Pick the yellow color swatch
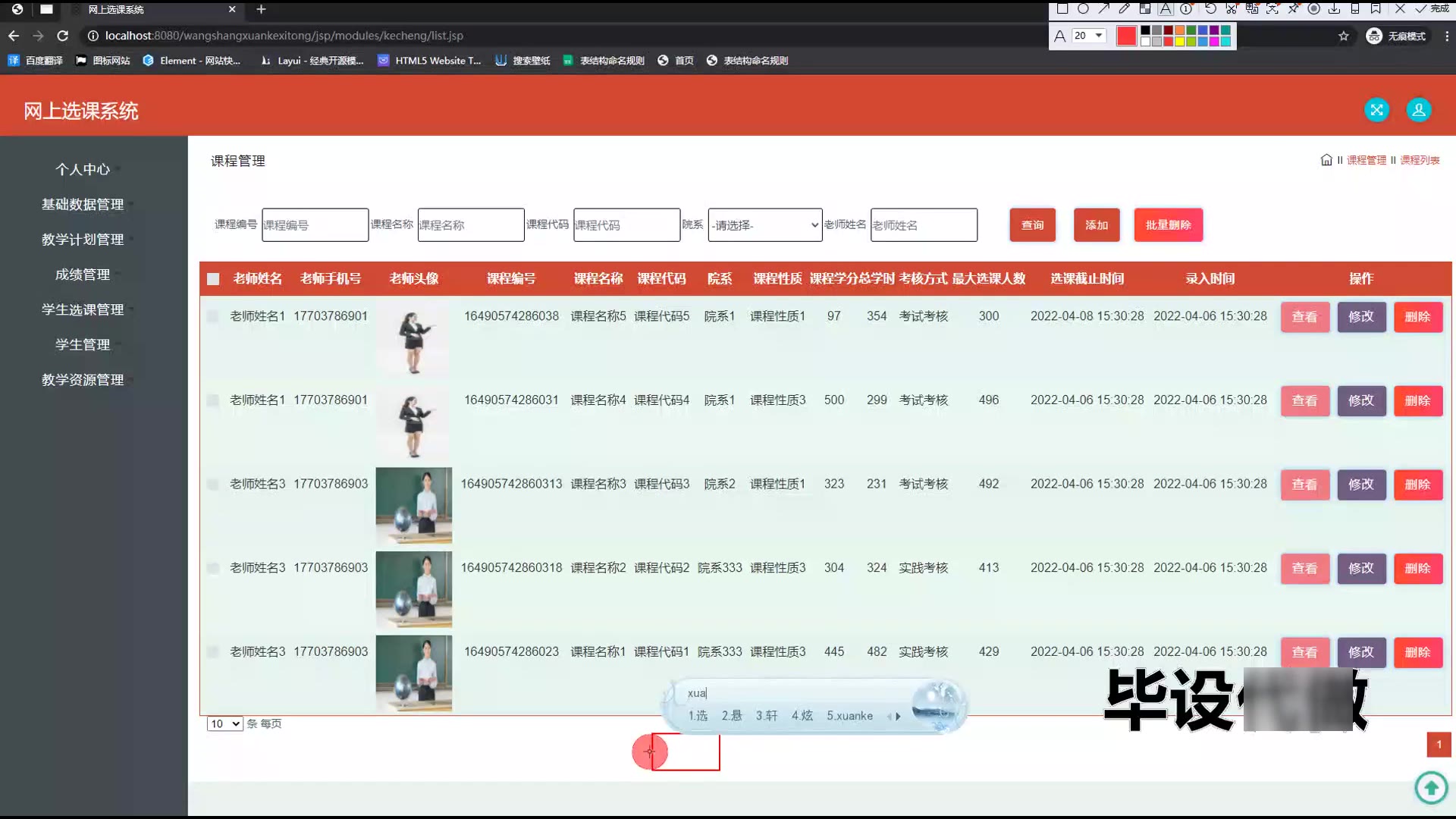 (1180, 42)
